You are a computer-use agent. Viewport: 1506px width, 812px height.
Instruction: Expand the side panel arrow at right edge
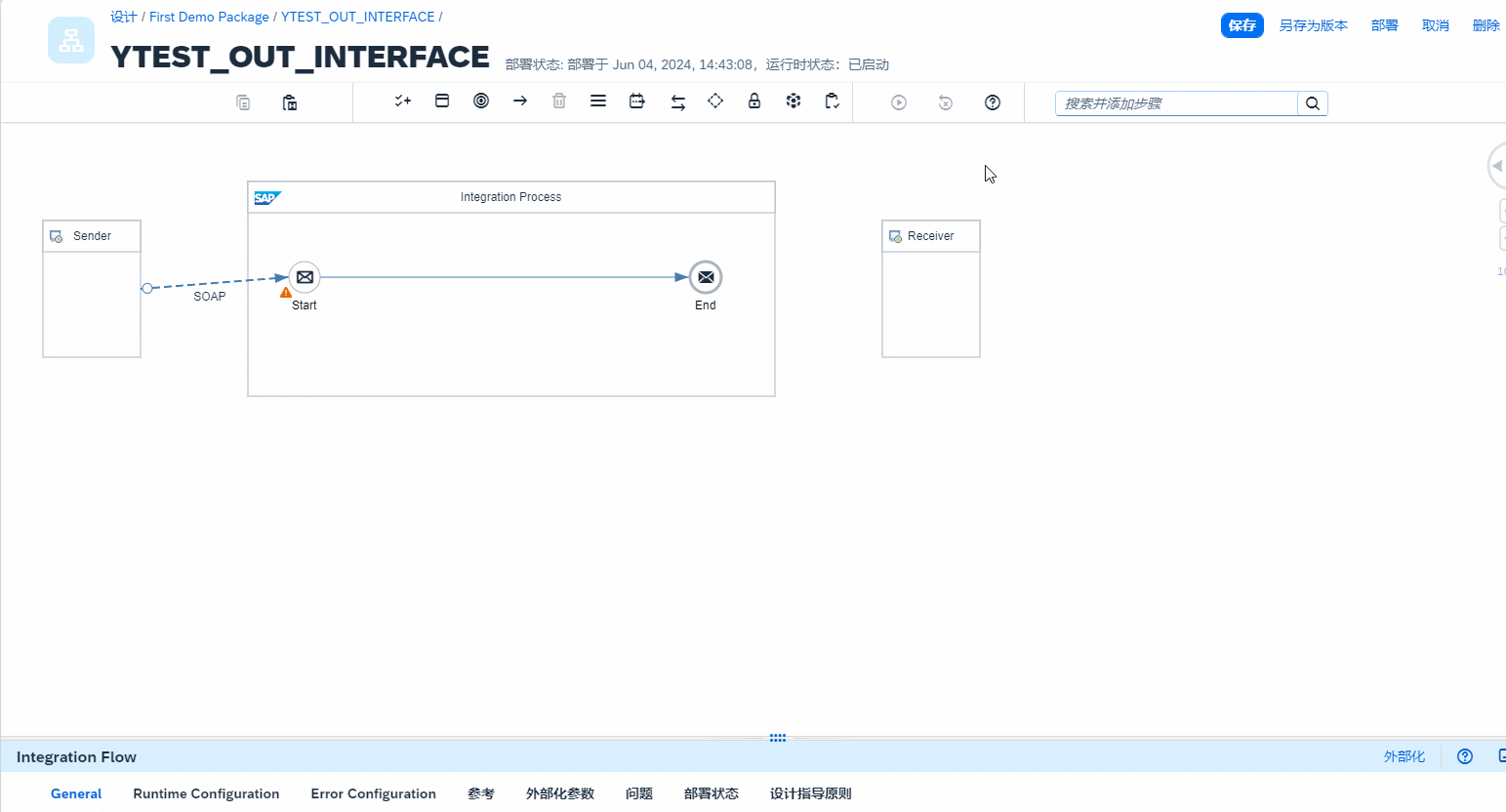pos(1497,166)
